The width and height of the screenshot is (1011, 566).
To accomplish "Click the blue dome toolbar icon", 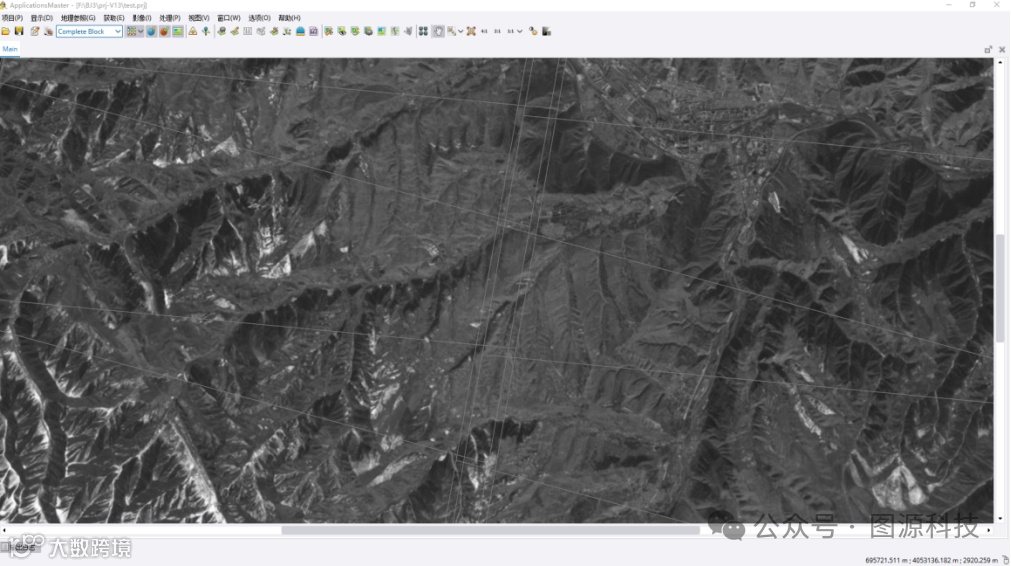I will tap(300, 31).
